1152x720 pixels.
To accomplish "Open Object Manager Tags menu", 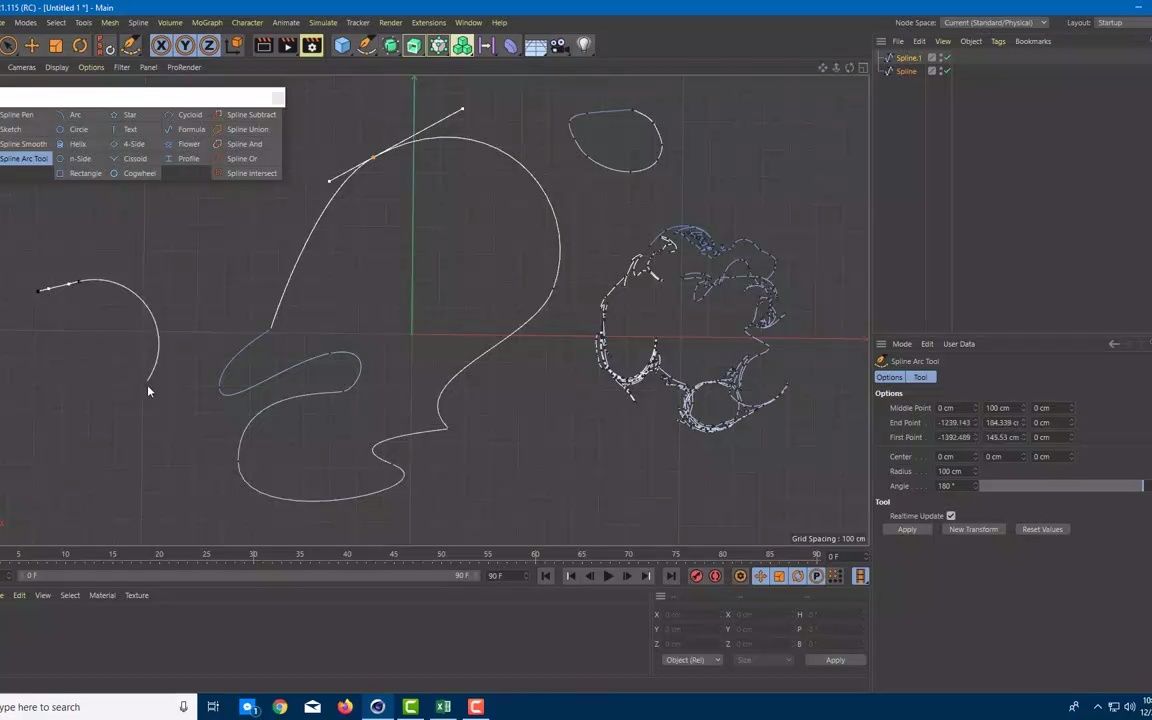I will 998,42.
